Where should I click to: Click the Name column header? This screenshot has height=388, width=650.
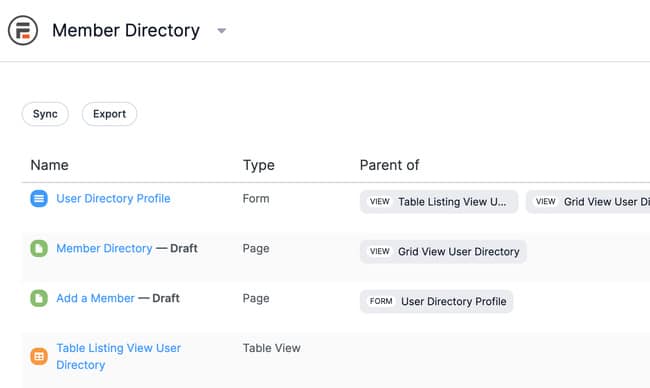pos(49,165)
